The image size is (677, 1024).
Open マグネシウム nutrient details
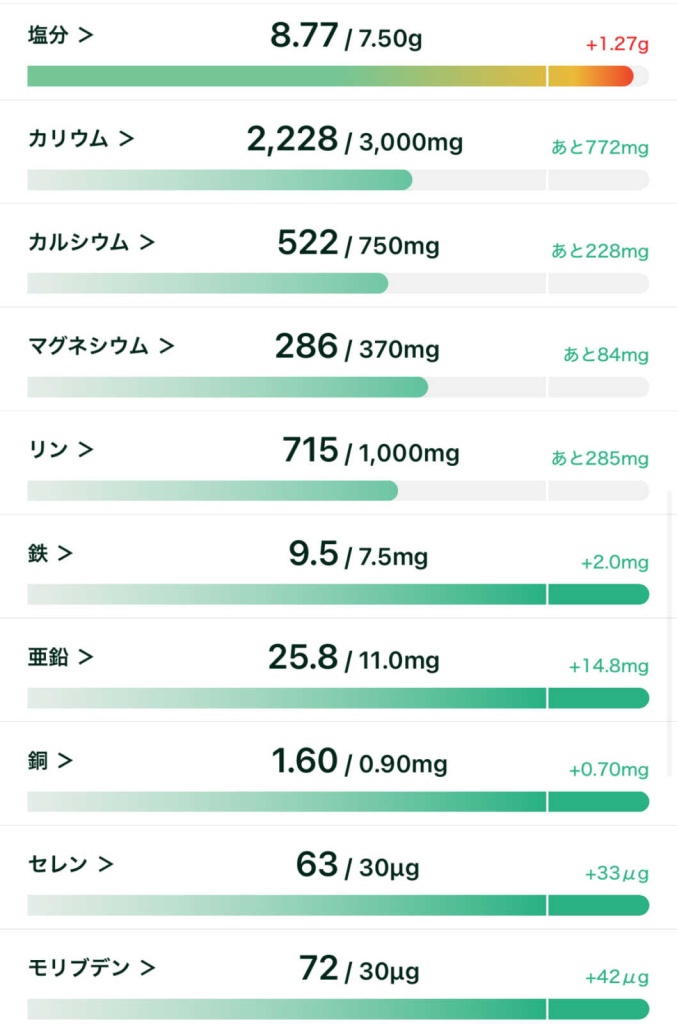[101, 346]
